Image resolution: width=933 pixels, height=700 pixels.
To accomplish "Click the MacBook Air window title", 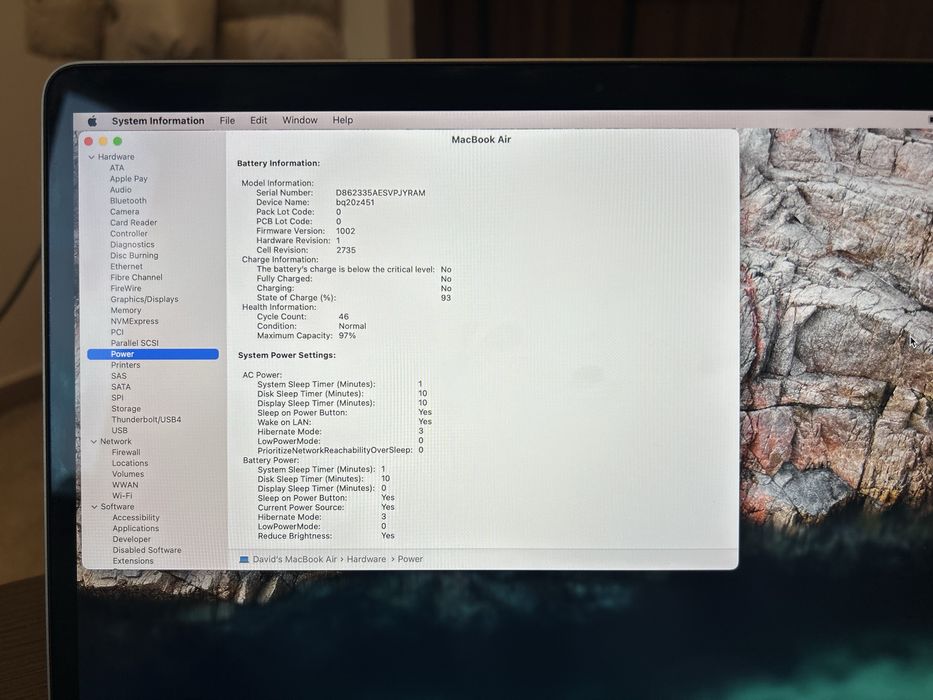I will click(481, 140).
